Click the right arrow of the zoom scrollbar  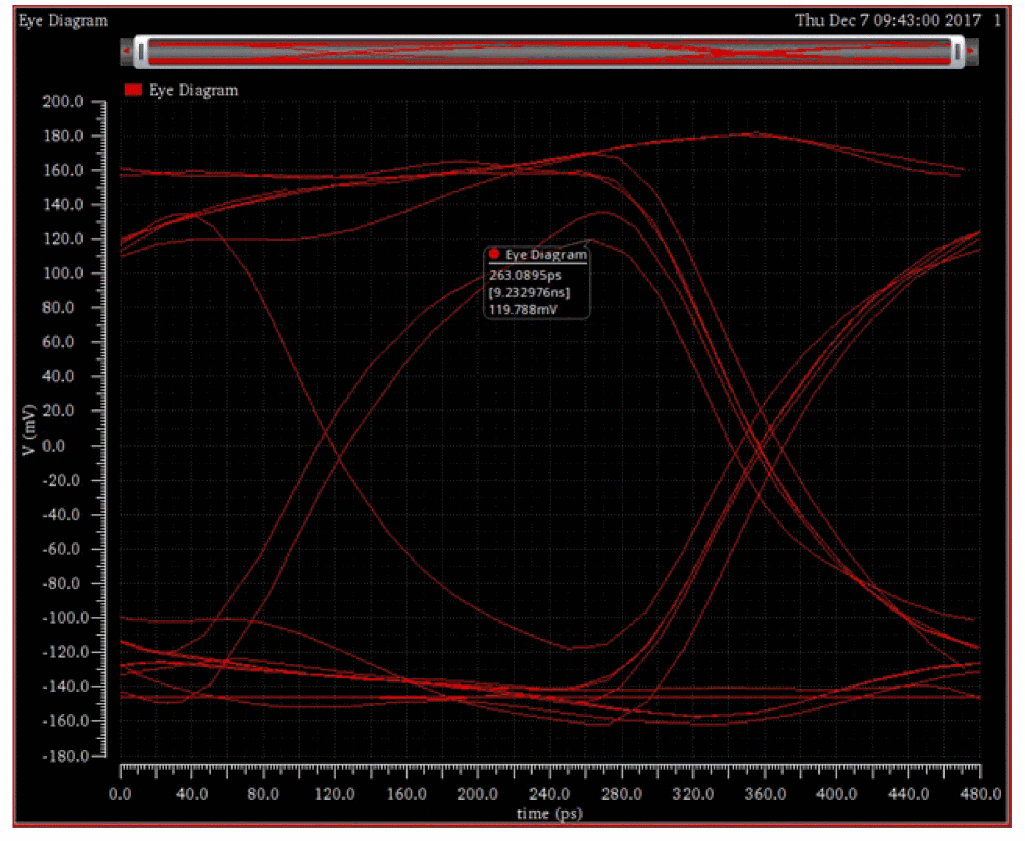point(971,50)
